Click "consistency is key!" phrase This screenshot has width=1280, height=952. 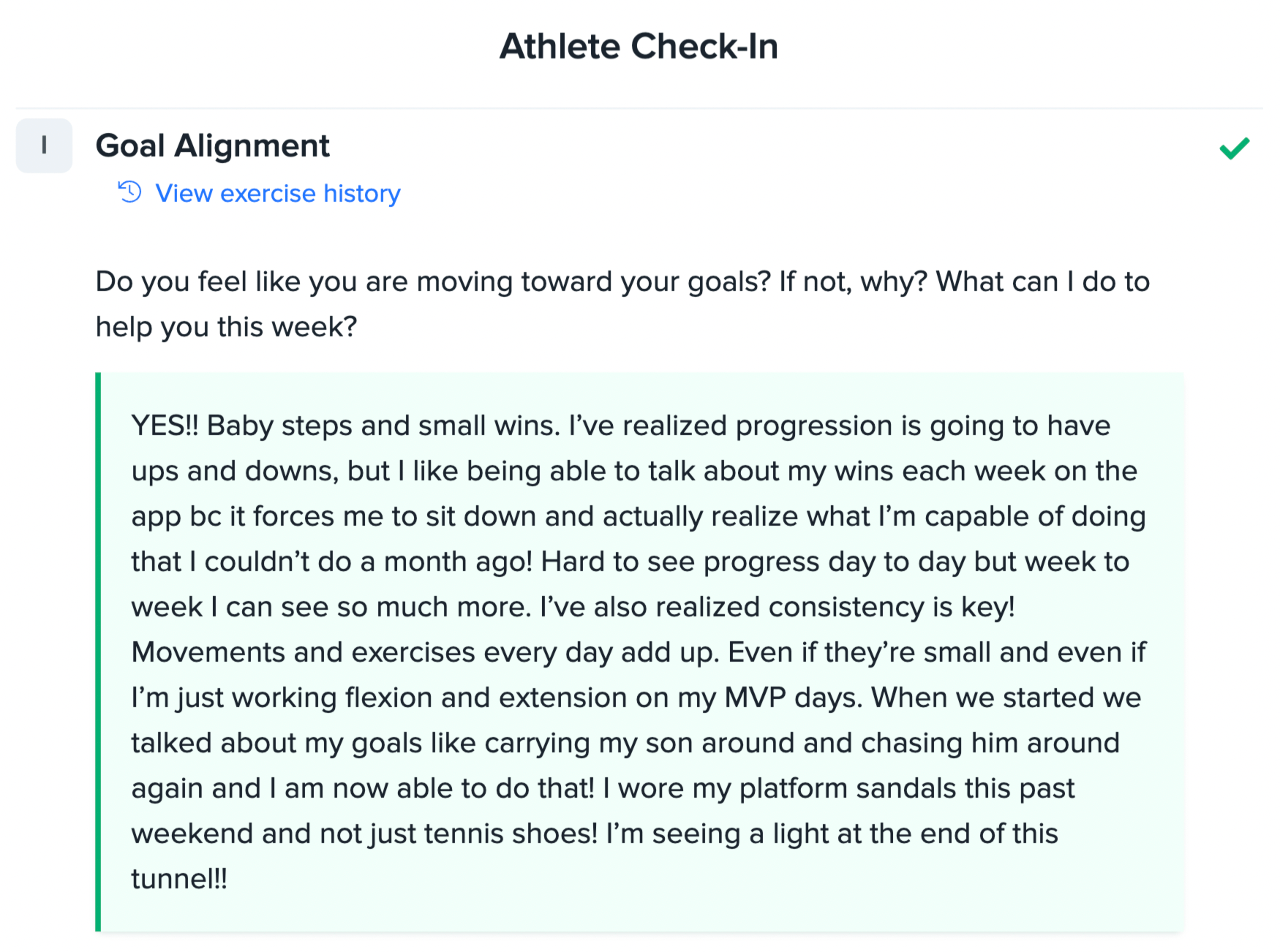891,607
